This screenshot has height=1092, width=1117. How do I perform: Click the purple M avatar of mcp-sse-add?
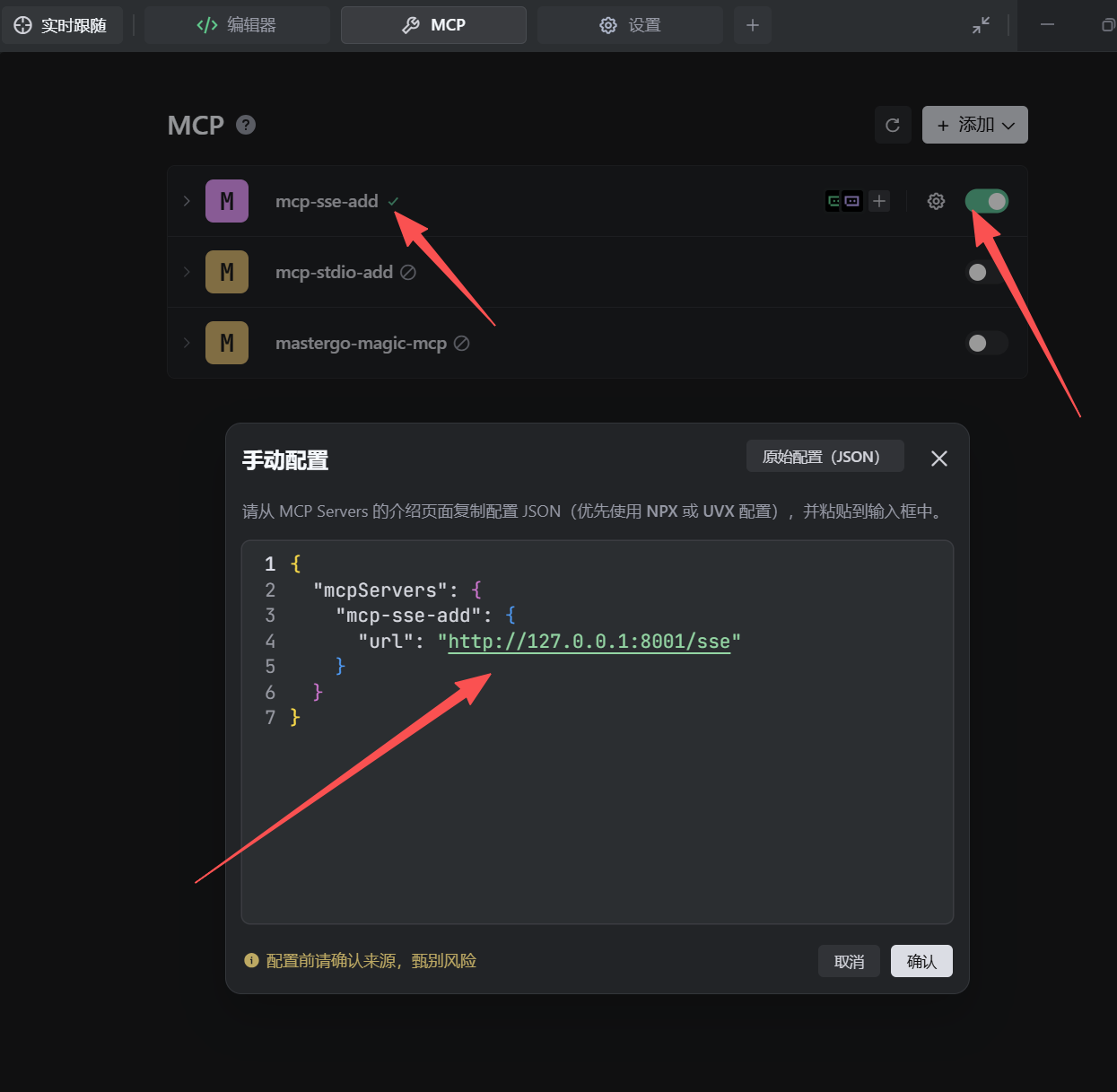(x=227, y=201)
